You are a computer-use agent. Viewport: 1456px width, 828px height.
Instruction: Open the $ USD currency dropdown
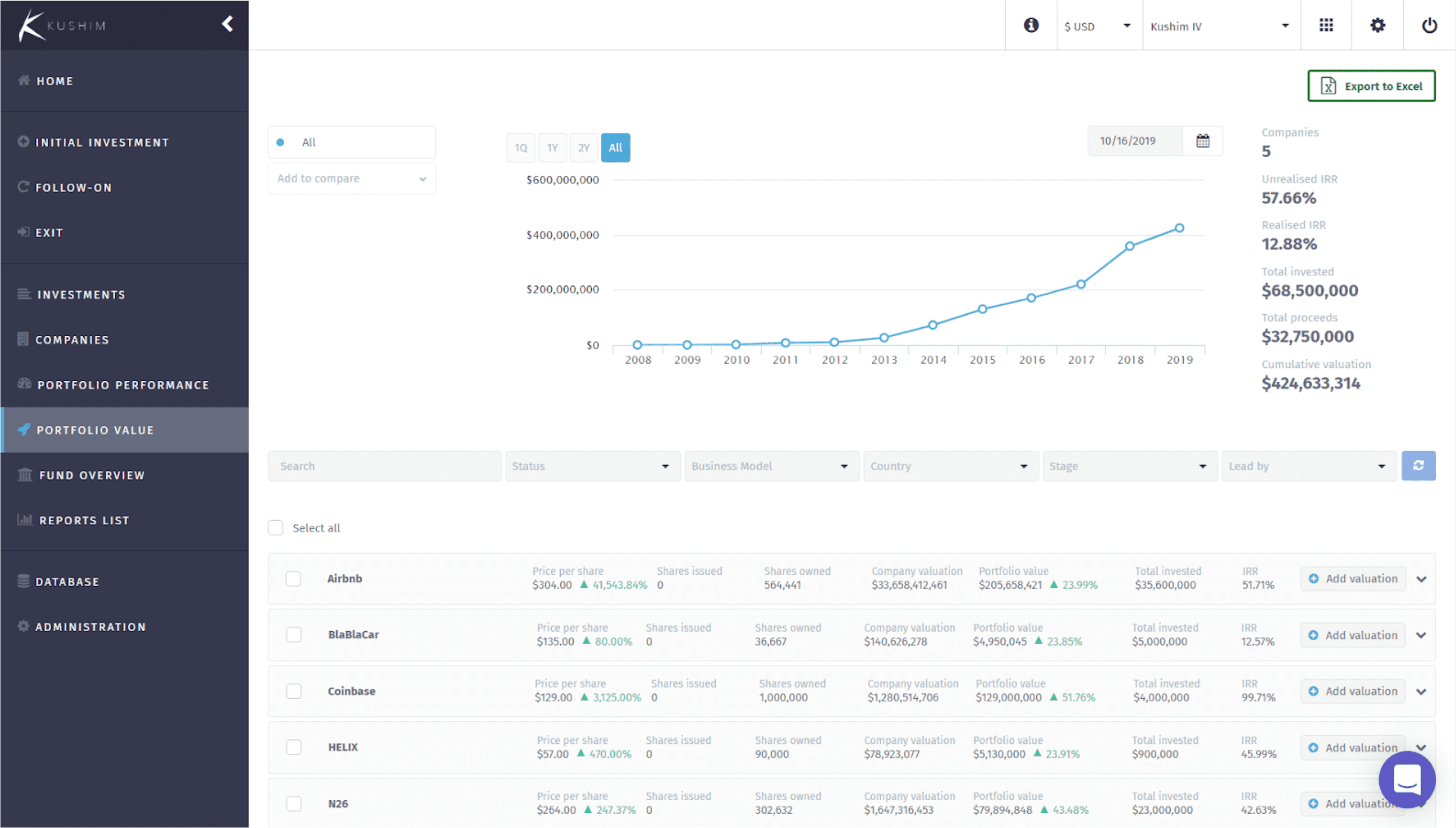point(1099,26)
